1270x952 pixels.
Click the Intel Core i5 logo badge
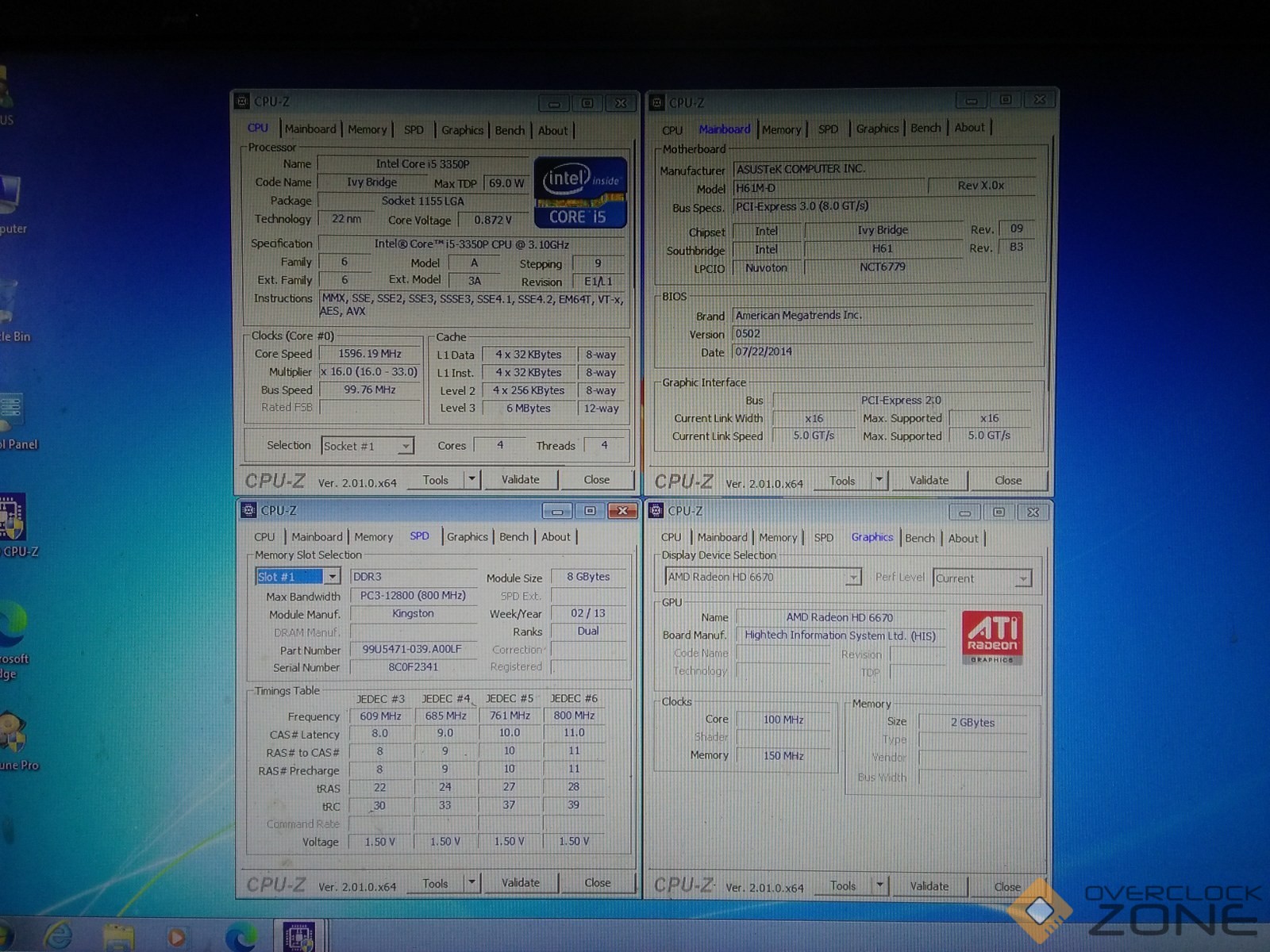click(x=580, y=193)
